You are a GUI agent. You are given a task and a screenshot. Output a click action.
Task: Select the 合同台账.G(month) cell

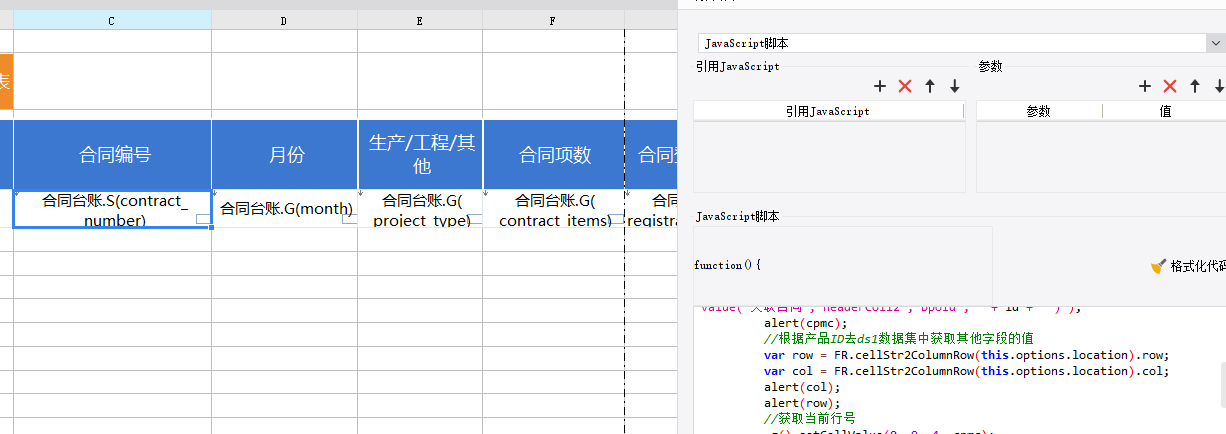[x=284, y=208]
